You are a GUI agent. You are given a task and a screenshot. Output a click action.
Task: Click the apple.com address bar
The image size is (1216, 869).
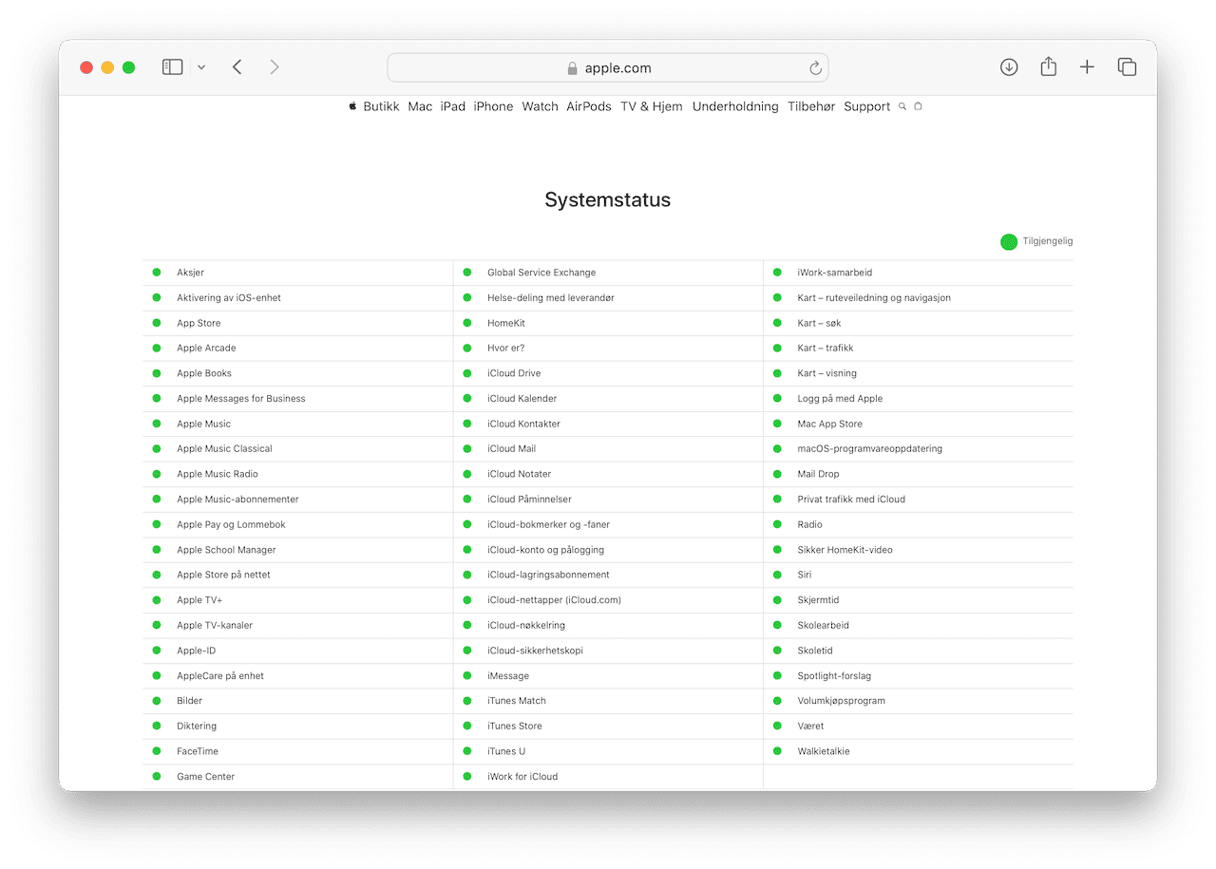pos(608,68)
